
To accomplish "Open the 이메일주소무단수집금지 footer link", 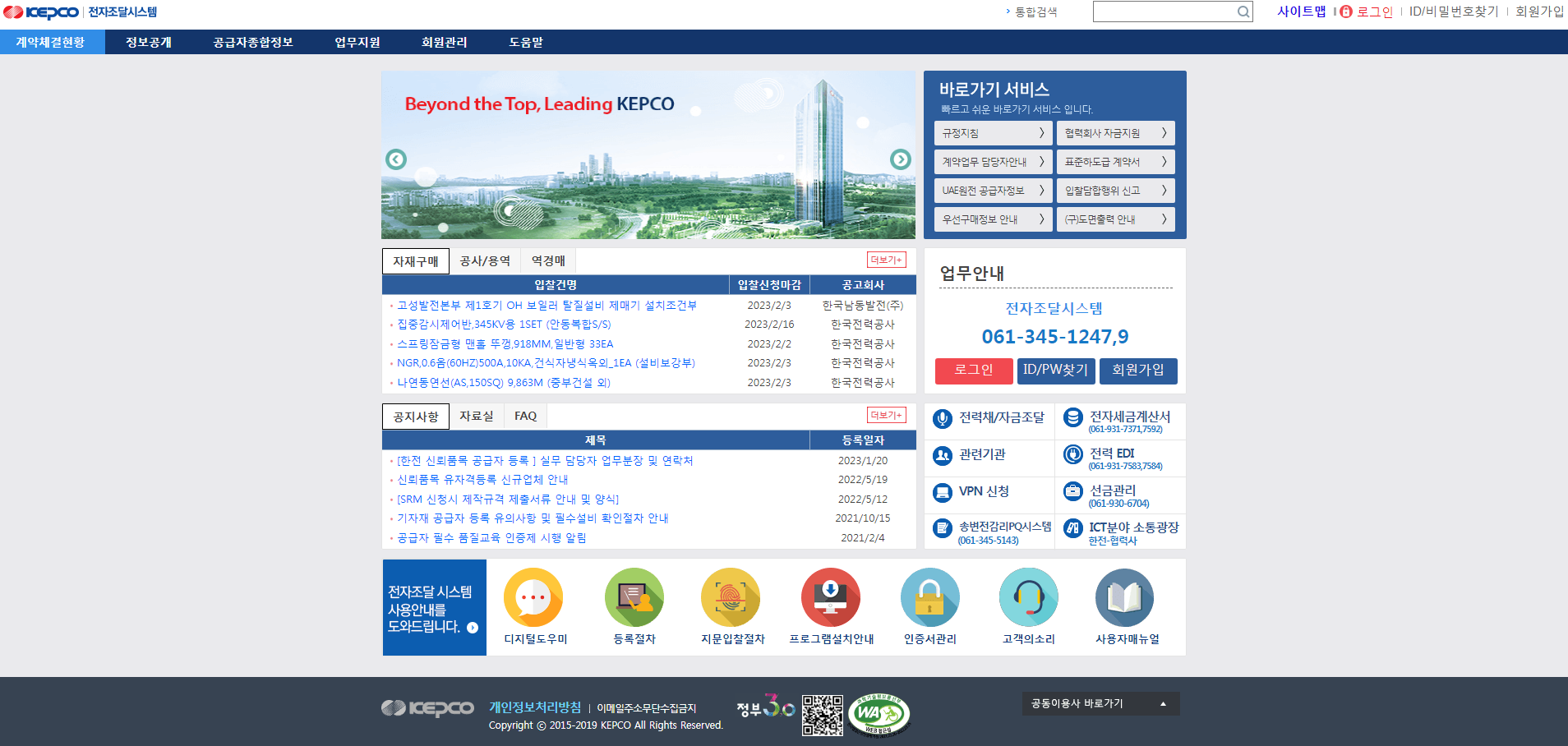I will 647,708.
